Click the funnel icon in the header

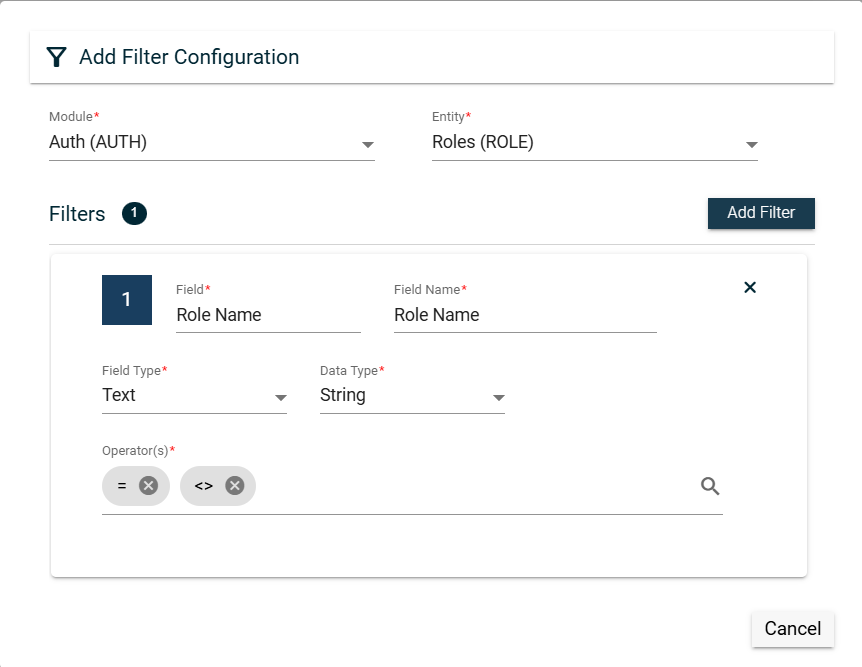56,57
